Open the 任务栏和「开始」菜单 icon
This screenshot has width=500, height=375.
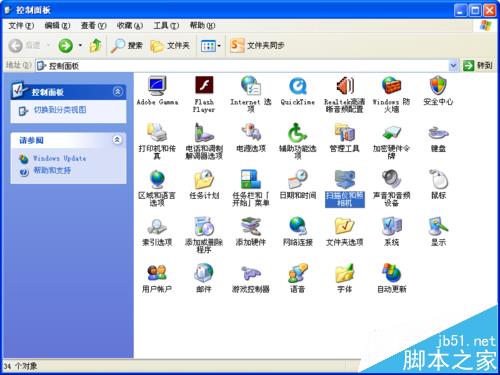(251, 179)
